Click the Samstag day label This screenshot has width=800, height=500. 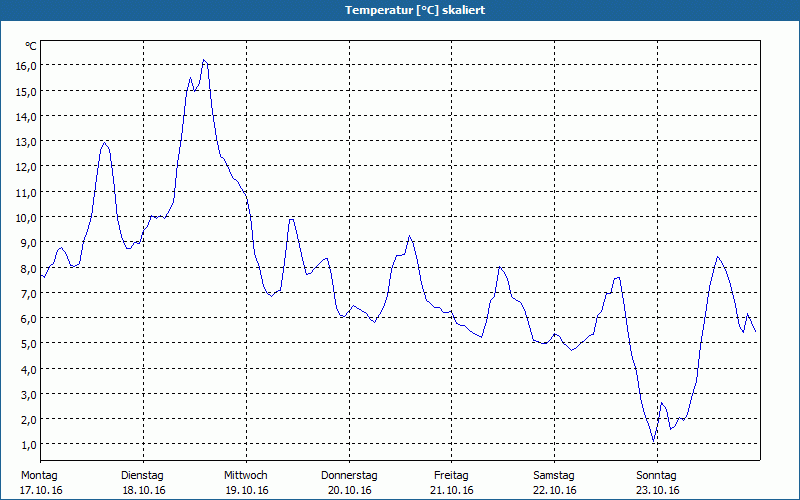point(554,476)
